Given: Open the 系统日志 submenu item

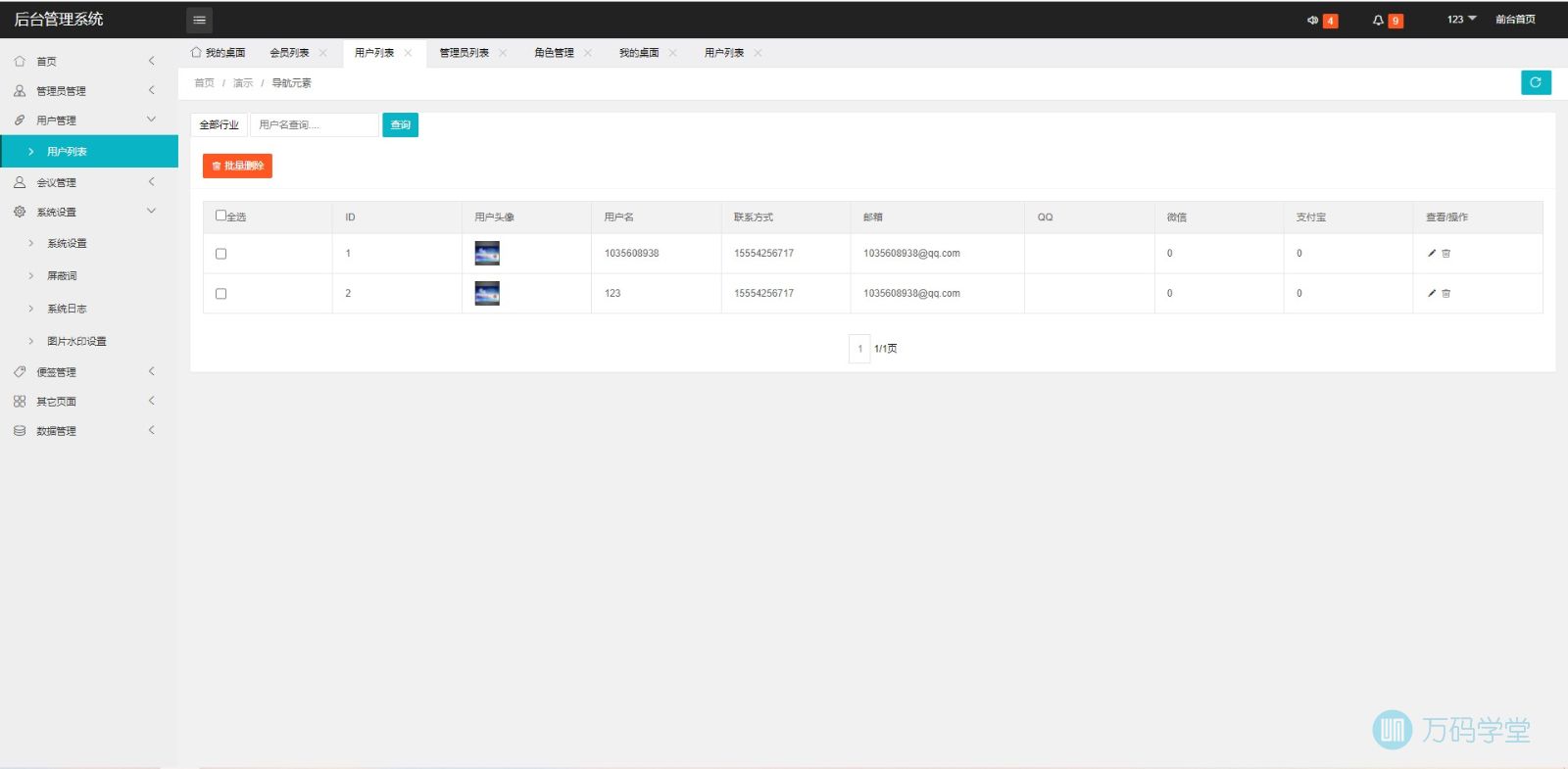Looking at the screenshot, I should pos(67,309).
